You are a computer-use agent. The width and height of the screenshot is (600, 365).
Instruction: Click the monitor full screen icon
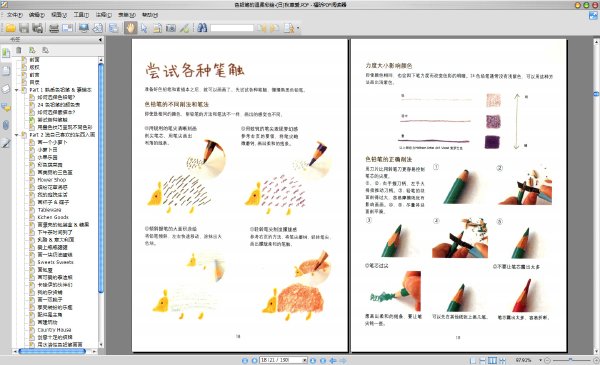tap(83, 28)
